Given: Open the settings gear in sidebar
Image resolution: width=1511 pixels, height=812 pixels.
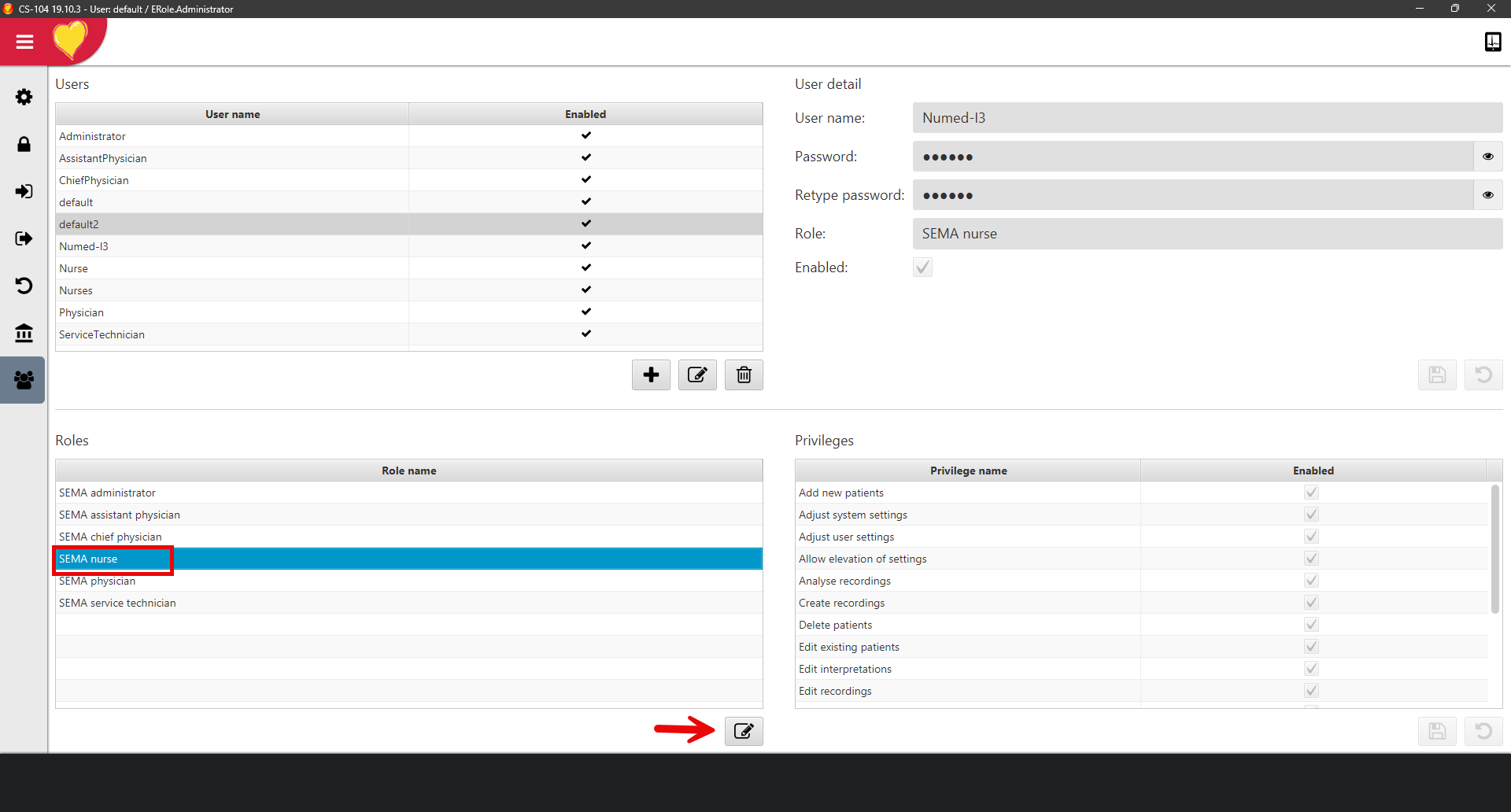Looking at the screenshot, I should pyautogui.click(x=24, y=97).
